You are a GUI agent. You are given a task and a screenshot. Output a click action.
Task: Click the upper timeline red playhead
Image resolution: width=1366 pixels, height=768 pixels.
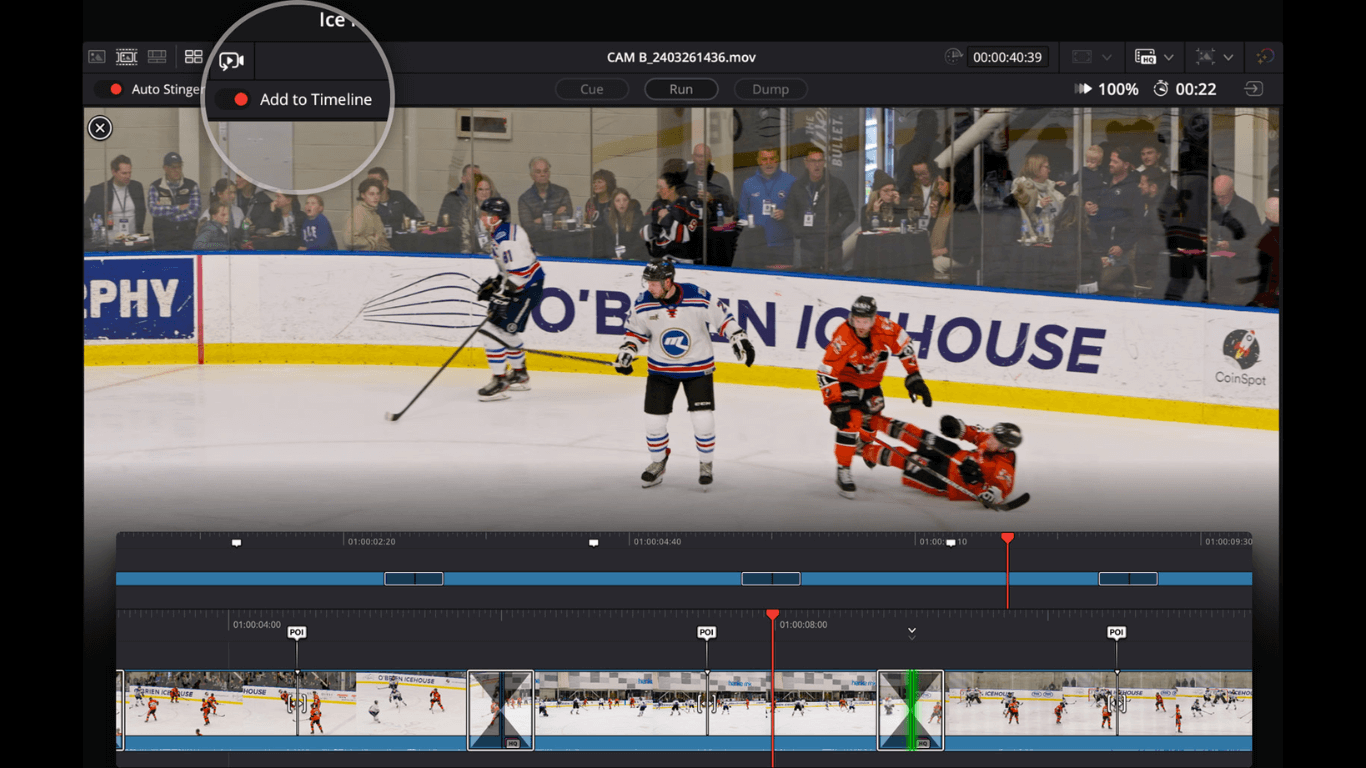click(1008, 539)
